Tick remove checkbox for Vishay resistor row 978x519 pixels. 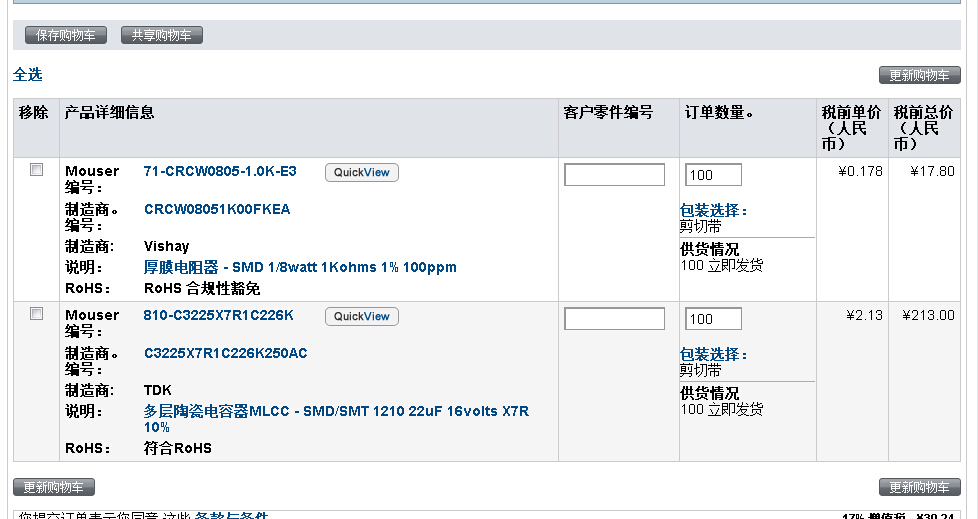[x=37, y=170]
